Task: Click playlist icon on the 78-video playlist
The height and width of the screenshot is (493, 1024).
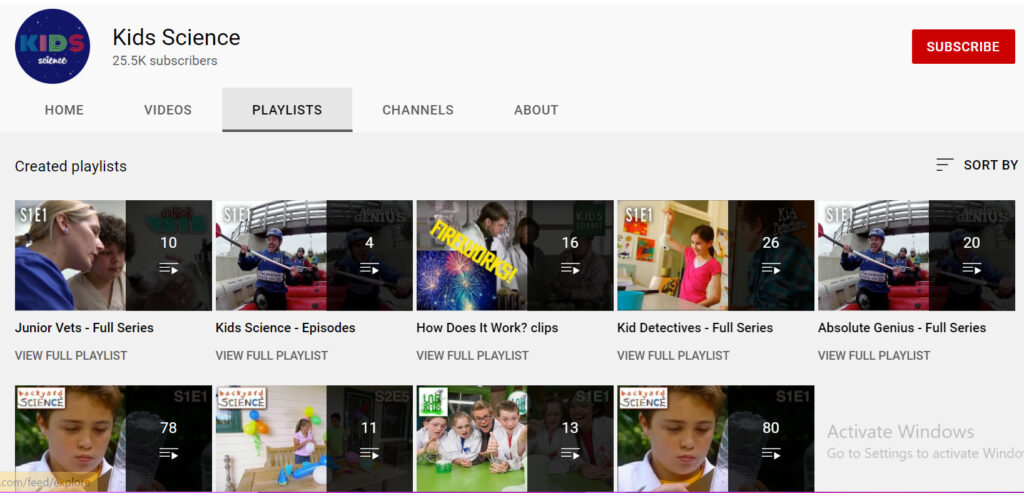Action: tap(169, 454)
